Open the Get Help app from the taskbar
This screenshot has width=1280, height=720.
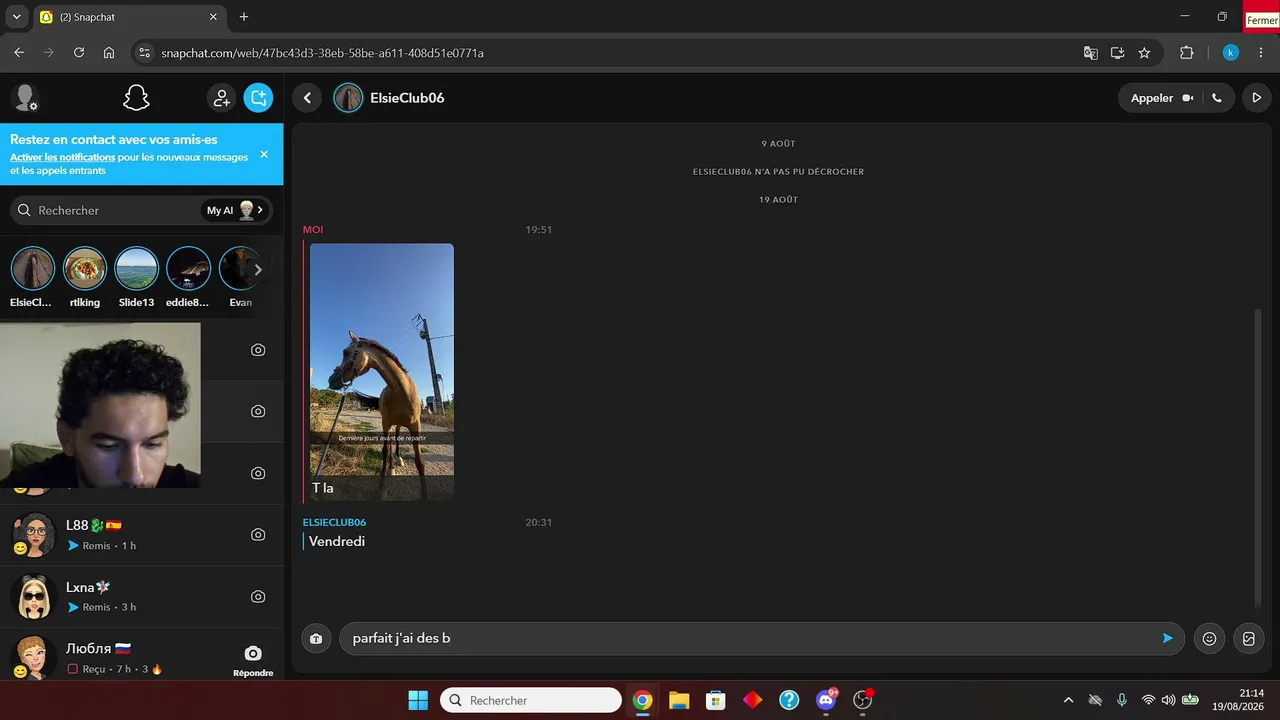pyautogui.click(x=789, y=700)
